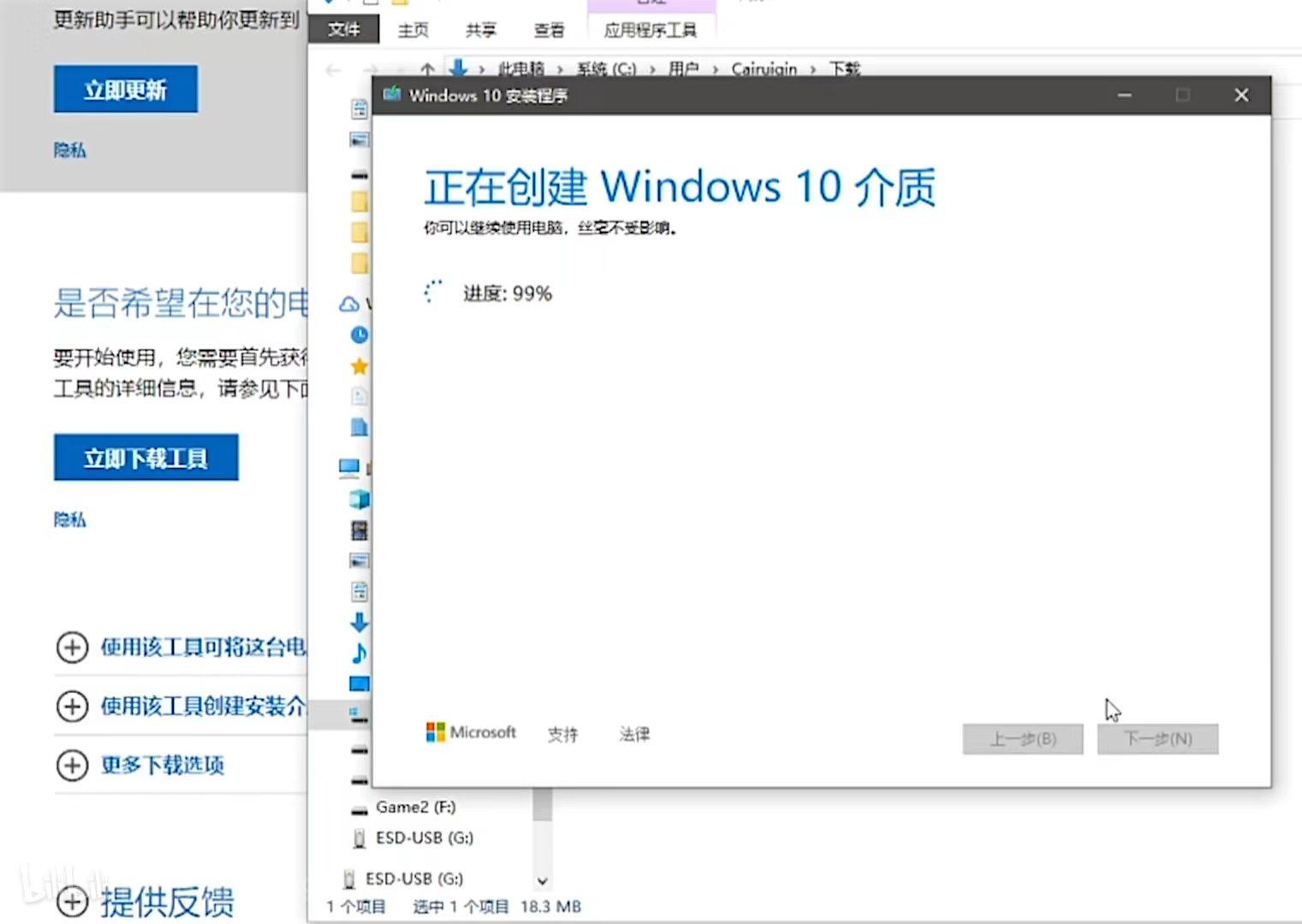Viewport: 1302px width, 924px height.
Task: Select the Game2 (F:) drive
Action: tap(415, 807)
